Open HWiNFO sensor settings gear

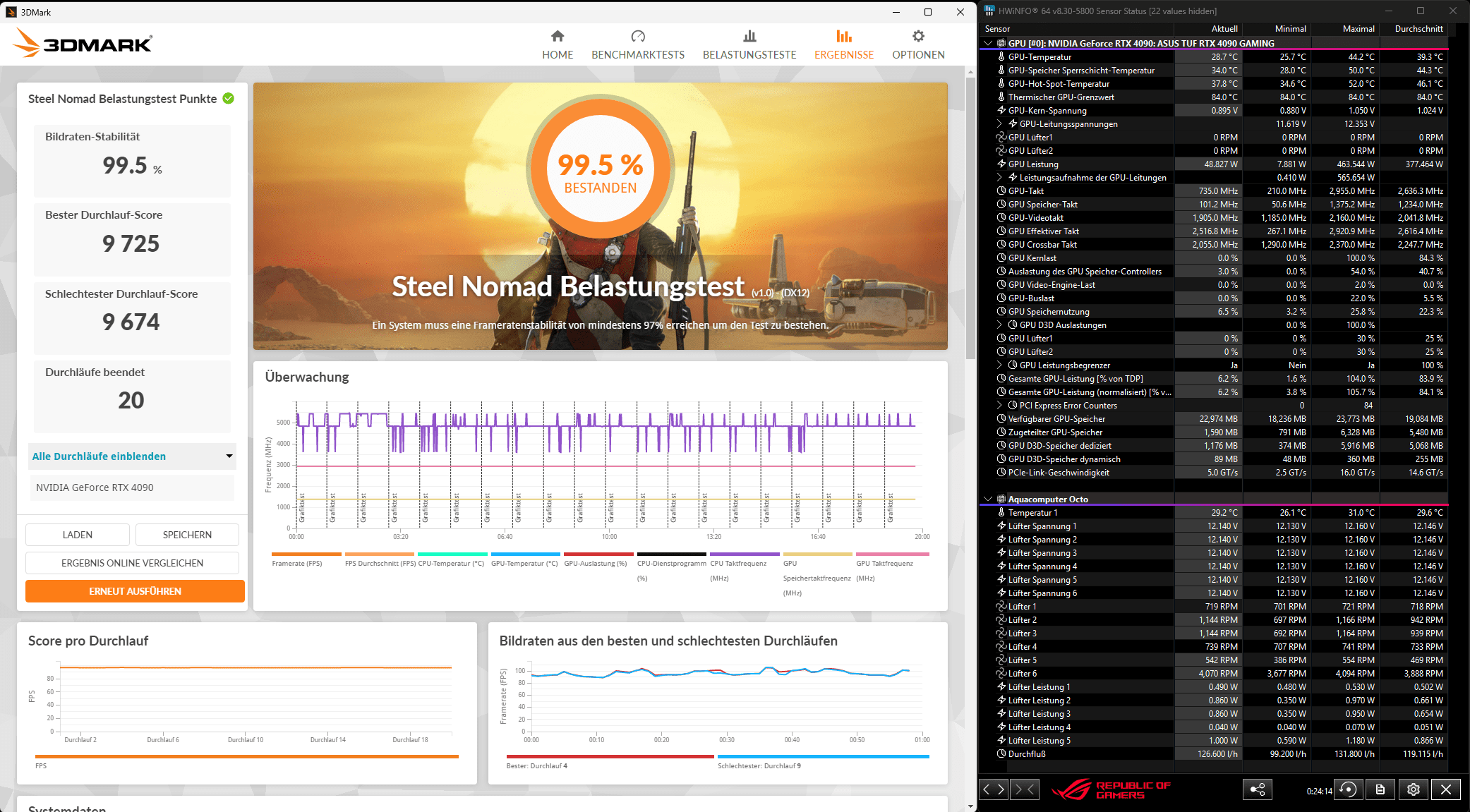click(x=1413, y=789)
